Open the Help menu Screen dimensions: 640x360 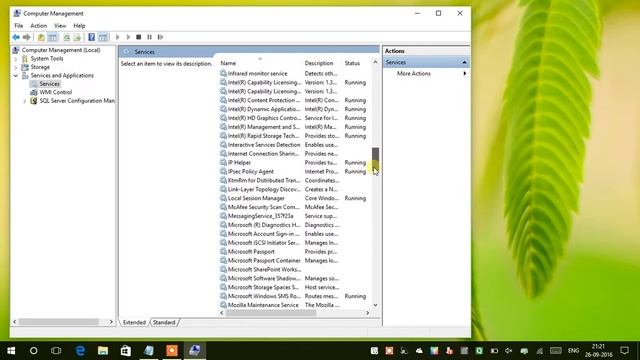(x=79, y=26)
